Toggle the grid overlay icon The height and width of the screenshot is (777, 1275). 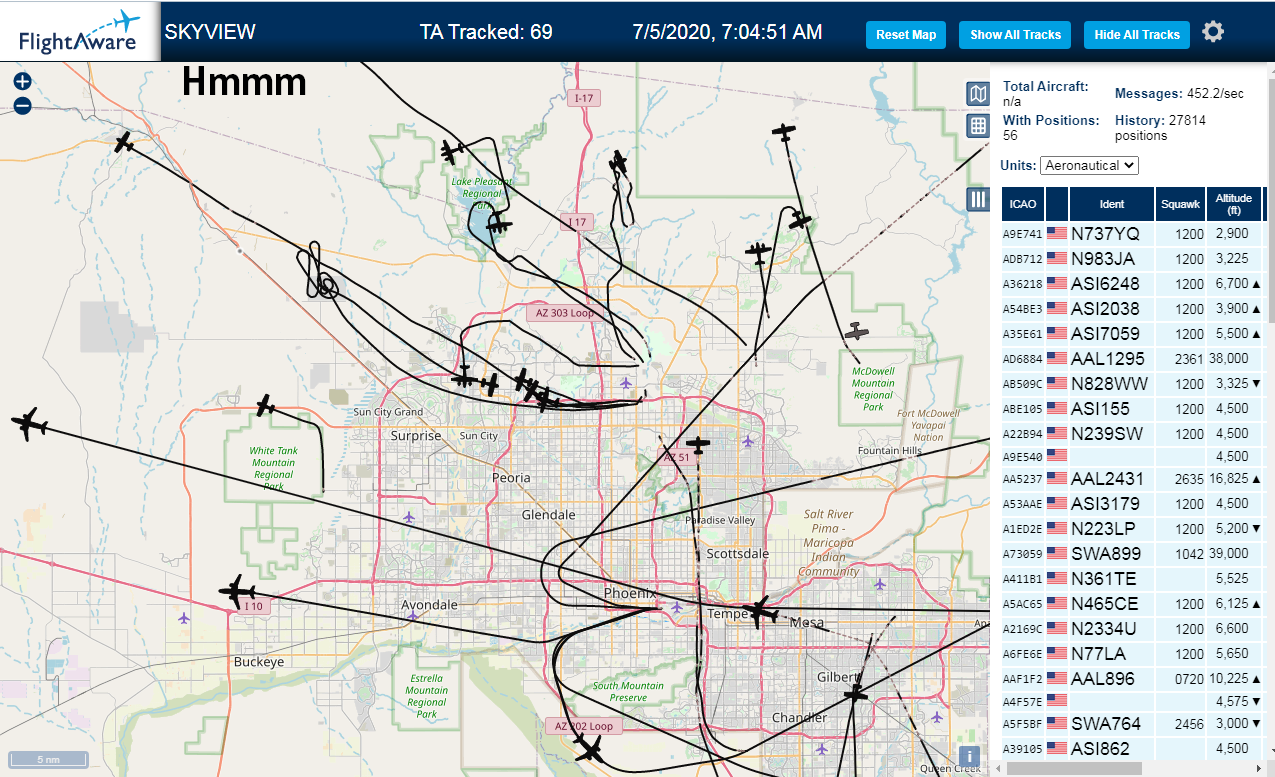[x=978, y=126]
